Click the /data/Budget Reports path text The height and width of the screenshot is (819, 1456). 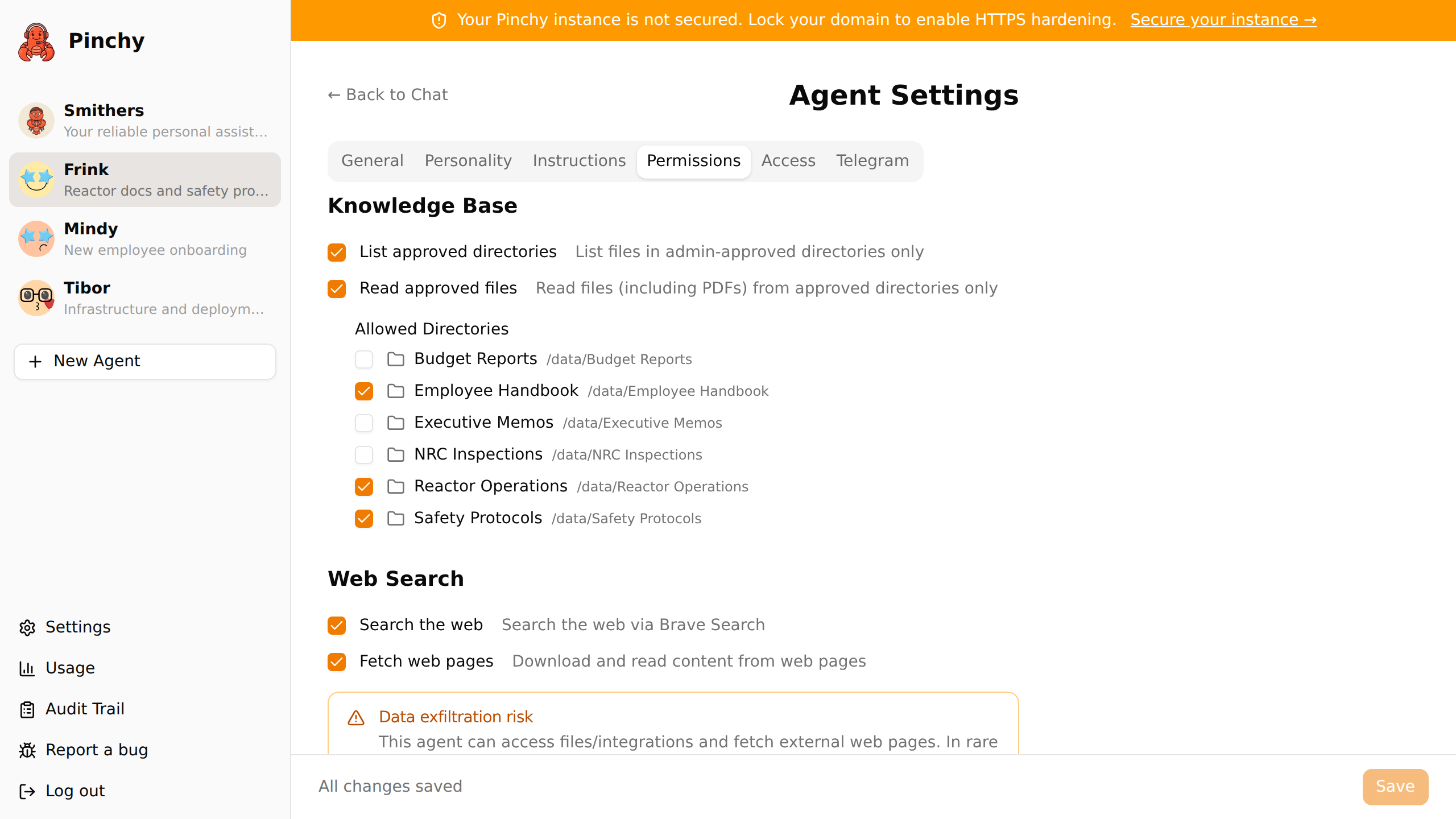point(619,359)
